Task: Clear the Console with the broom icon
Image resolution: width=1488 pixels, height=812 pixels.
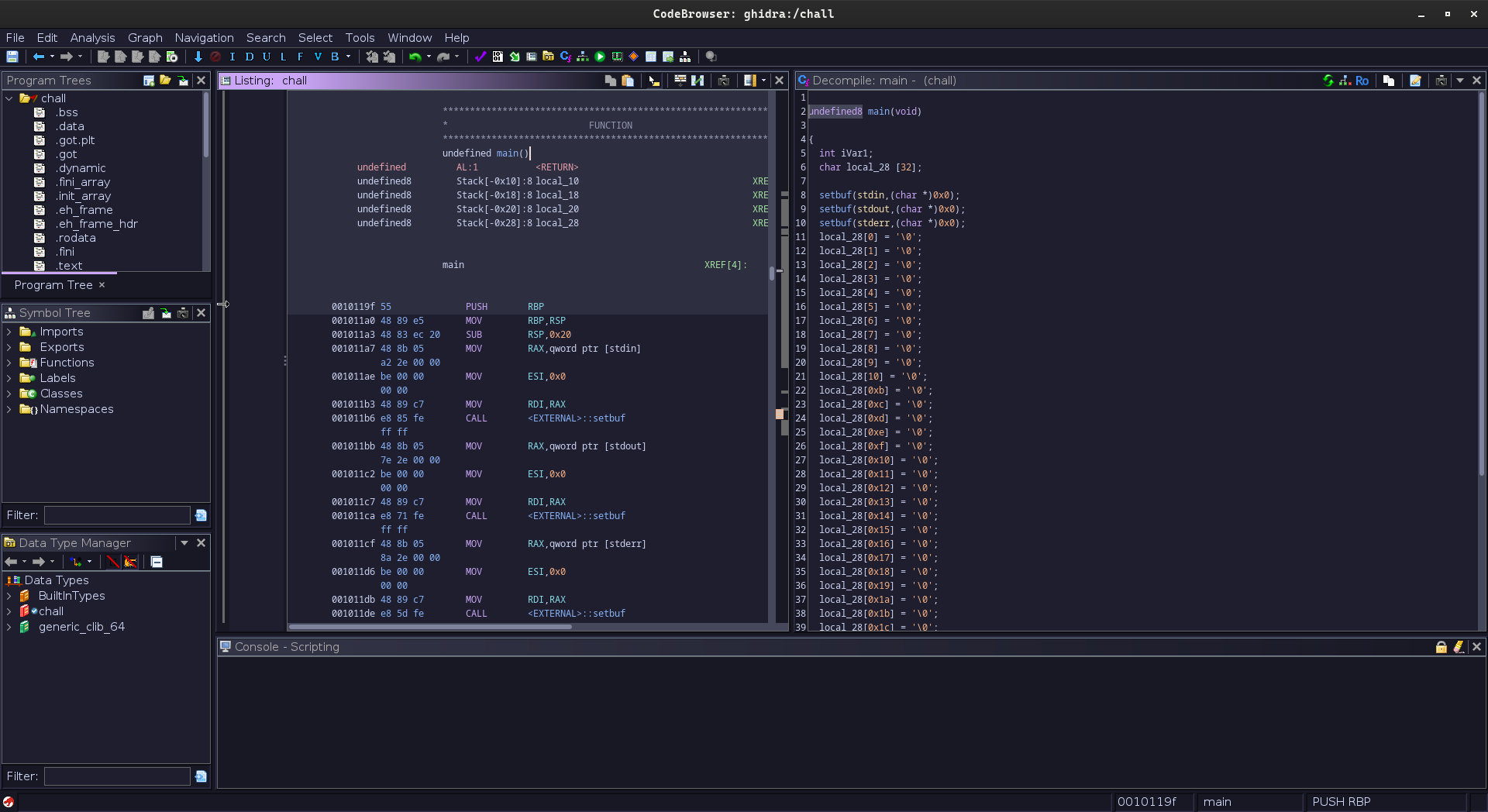Action: tap(1459, 647)
